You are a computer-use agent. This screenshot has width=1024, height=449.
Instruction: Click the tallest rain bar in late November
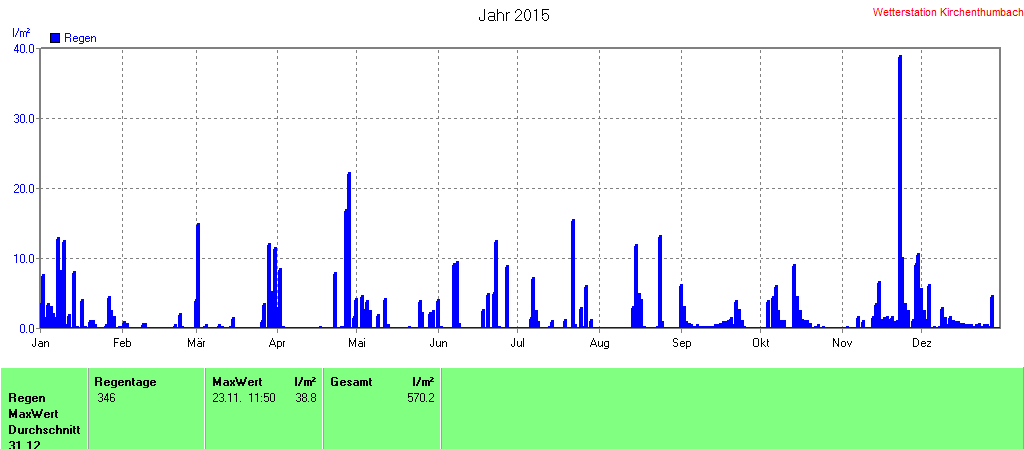[x=900, y=190]
